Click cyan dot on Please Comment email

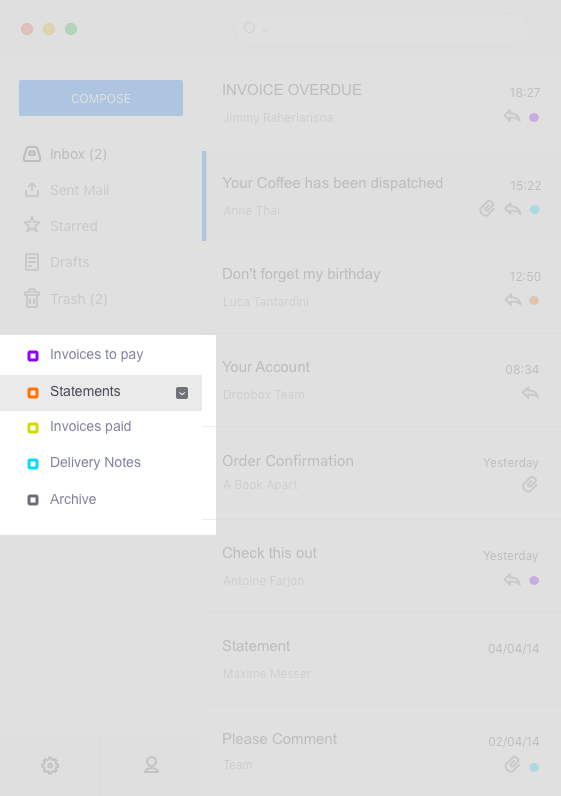pyautogui.click(x=534, y=767)
